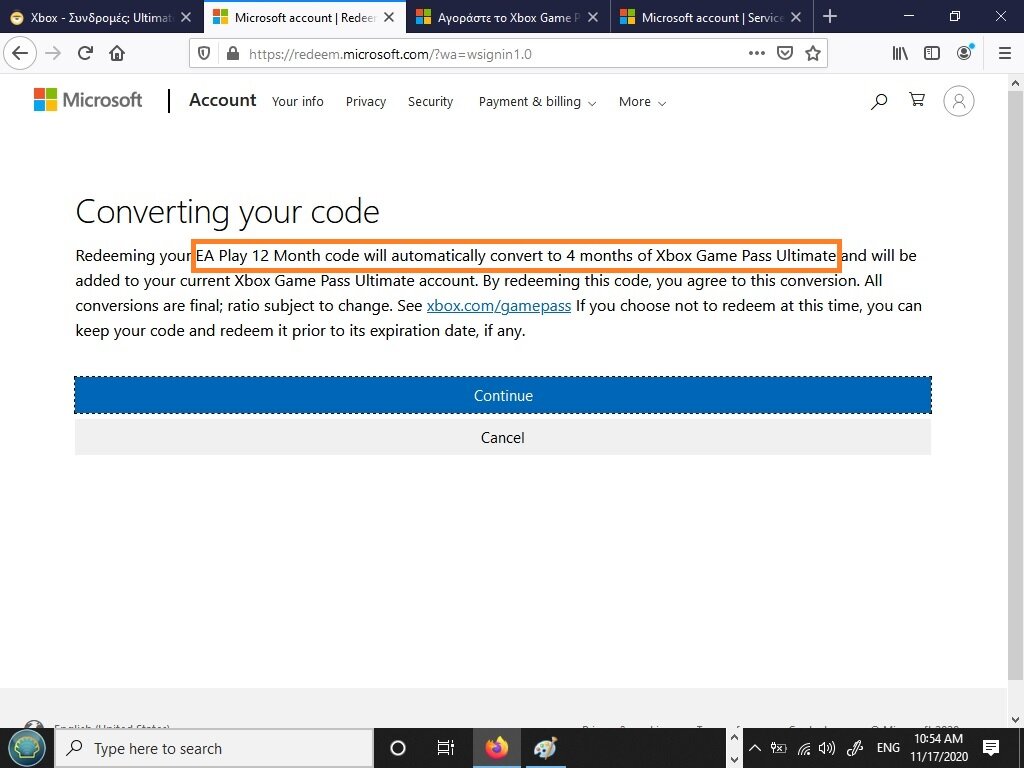Select the Microsoft account Redeem tab
Viewport: 1024px width, 768px height.
click(305, 18)
